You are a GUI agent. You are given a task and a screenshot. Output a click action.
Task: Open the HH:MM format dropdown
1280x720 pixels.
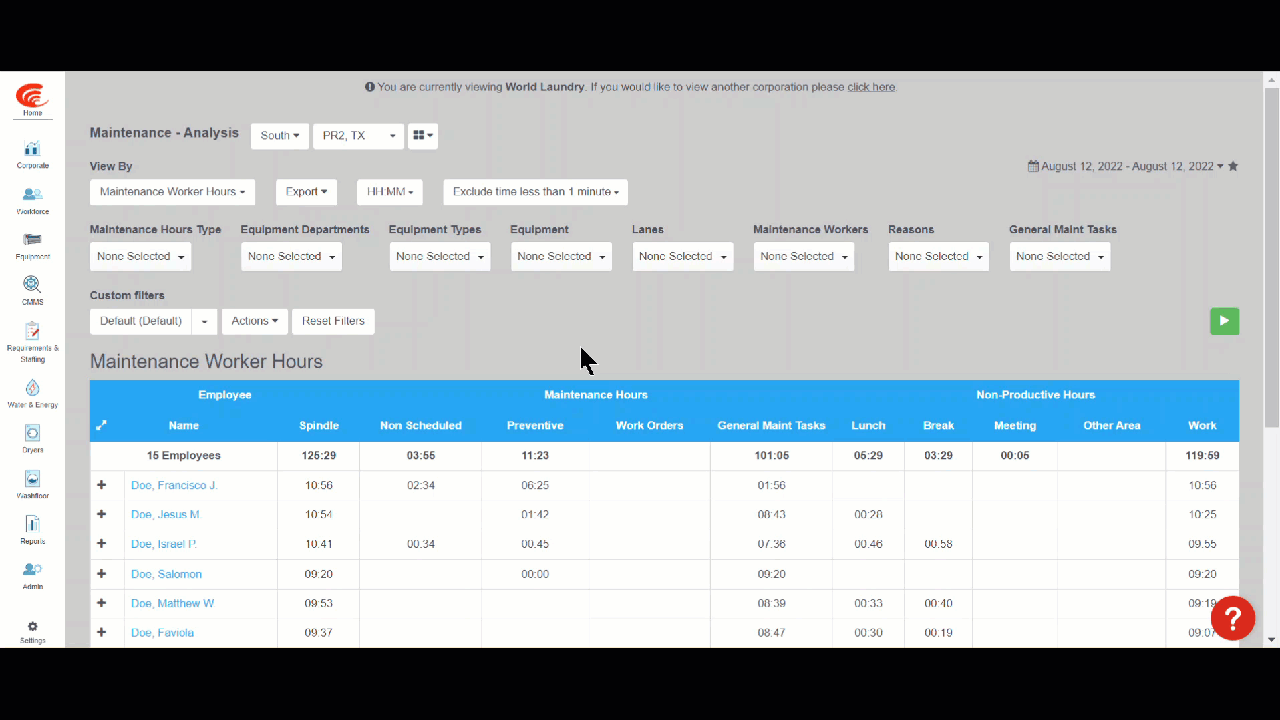[389, 192]
